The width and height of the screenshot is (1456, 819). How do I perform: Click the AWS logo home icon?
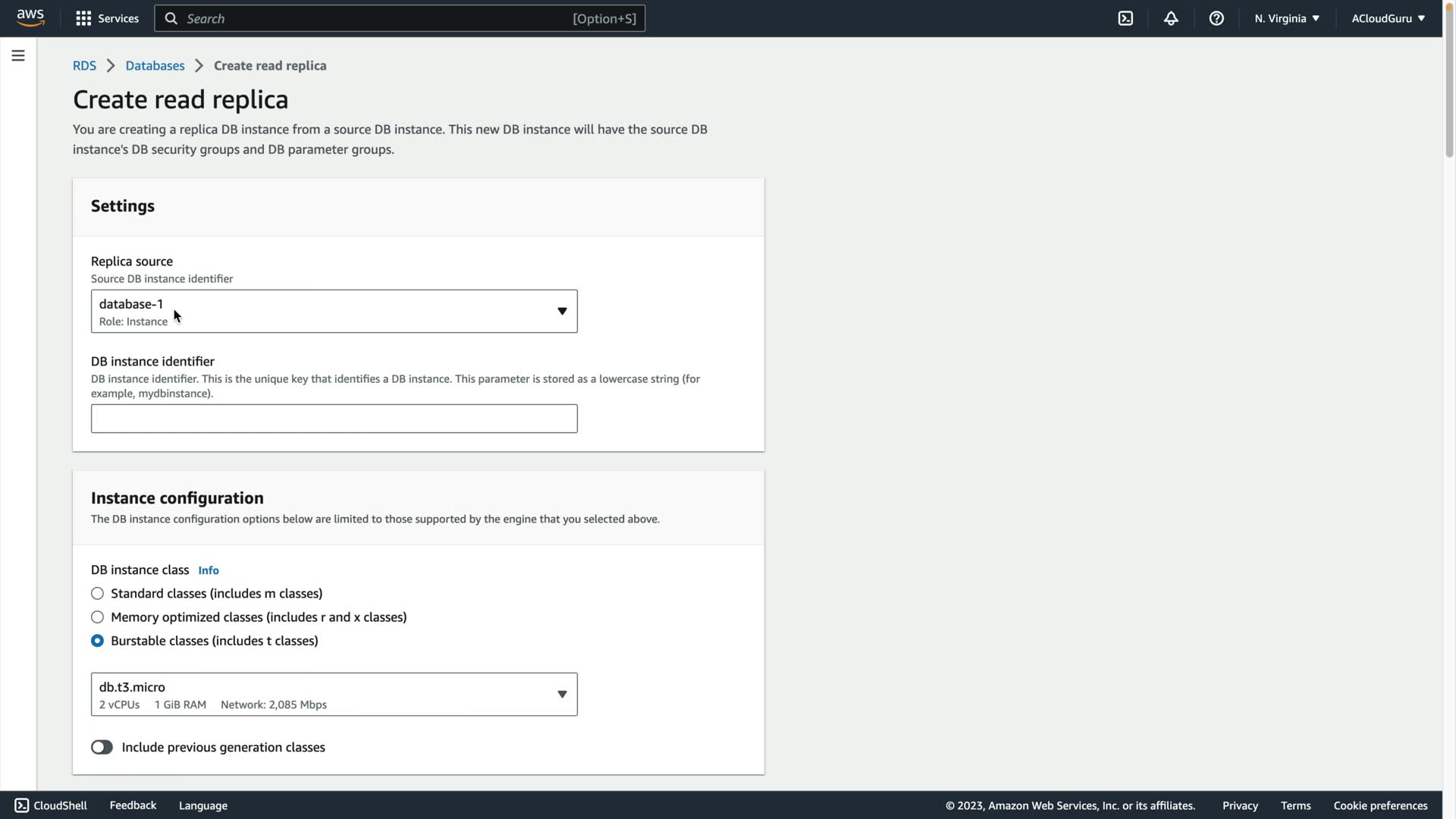coord(30,18)
